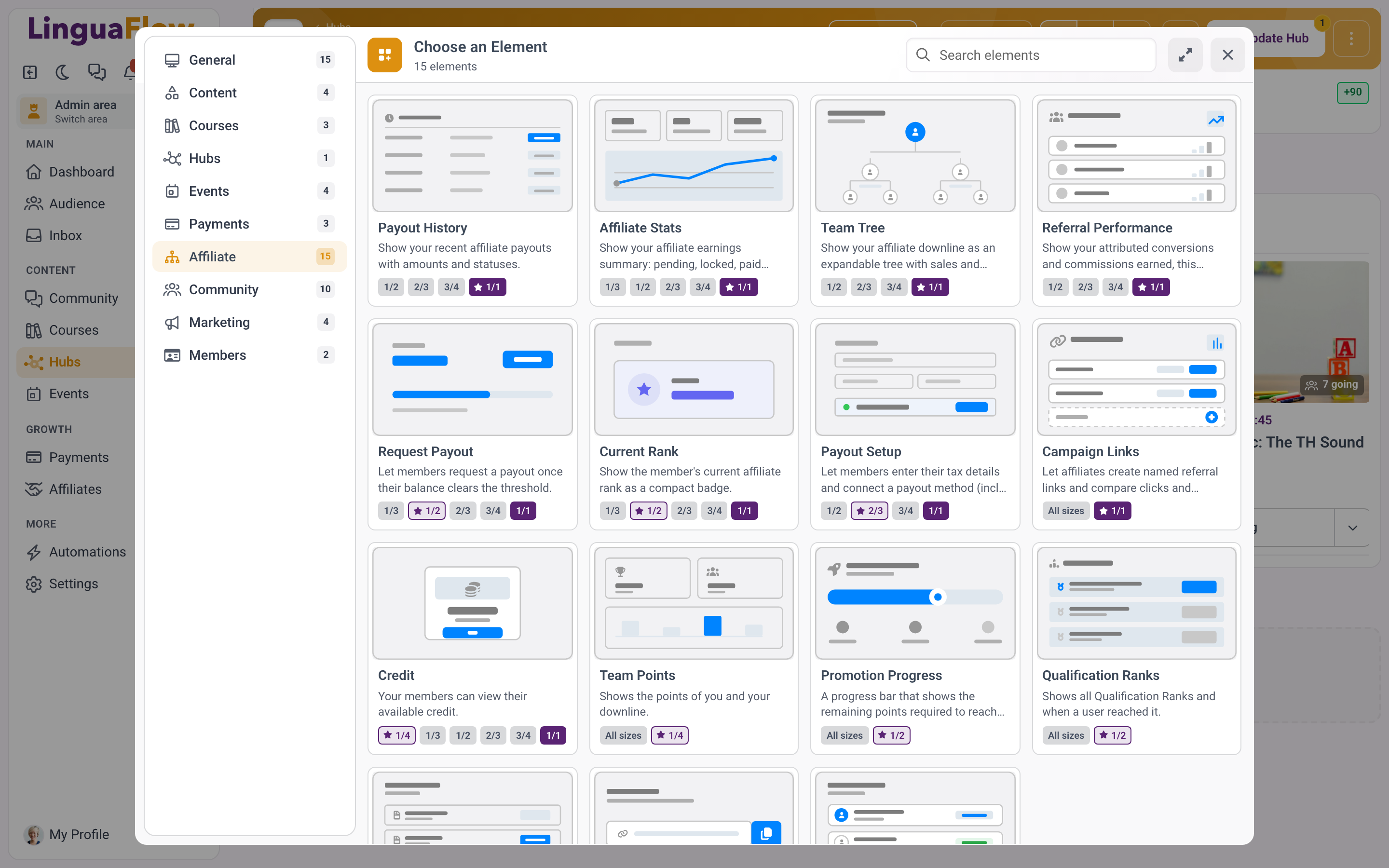Screen dimensions: 1389x868
Task: Open the three-dot hub options menu
Action: pyautogui.click(x=1351, y=39)
